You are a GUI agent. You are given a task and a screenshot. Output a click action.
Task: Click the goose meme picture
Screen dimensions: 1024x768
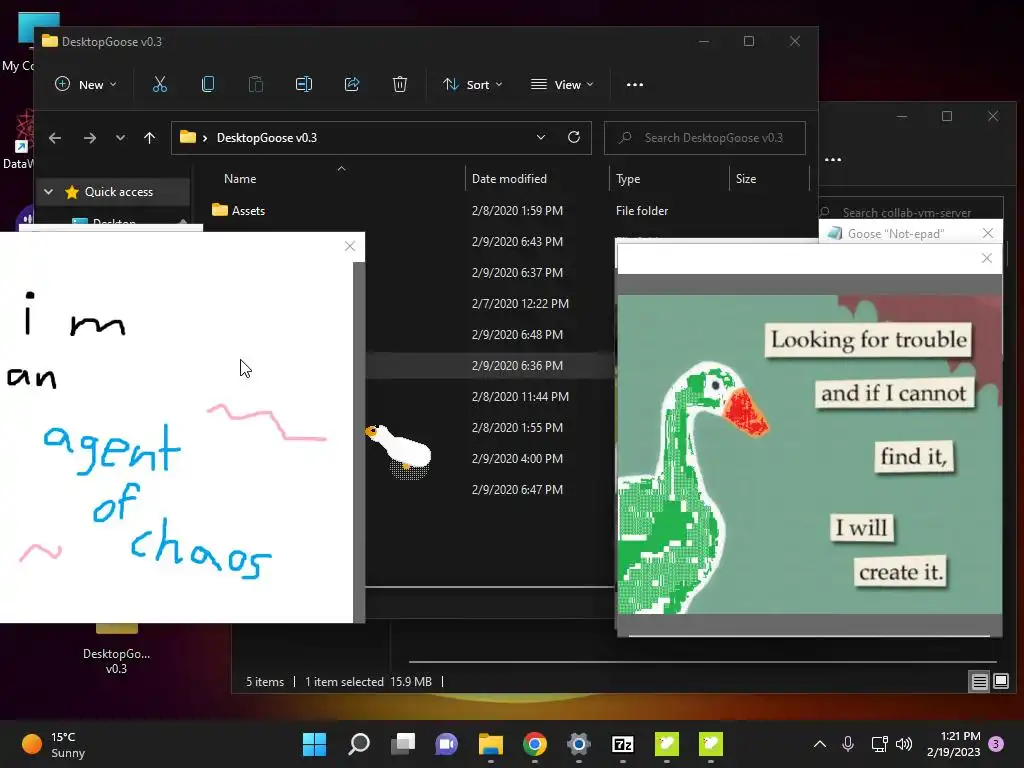point(810,454)
